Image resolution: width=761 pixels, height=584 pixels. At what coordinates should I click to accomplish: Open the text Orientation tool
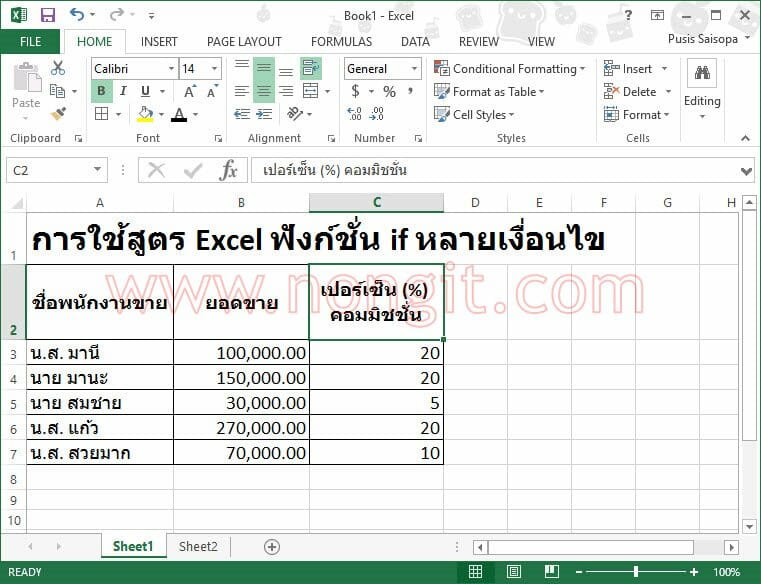pos(295,114)
